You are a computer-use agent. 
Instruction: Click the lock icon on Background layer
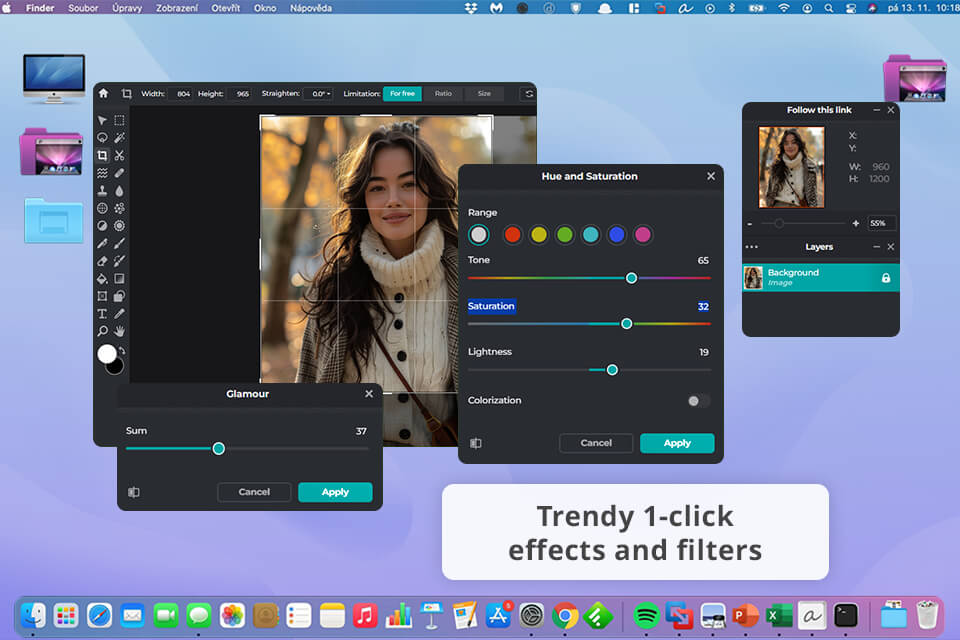885,278
